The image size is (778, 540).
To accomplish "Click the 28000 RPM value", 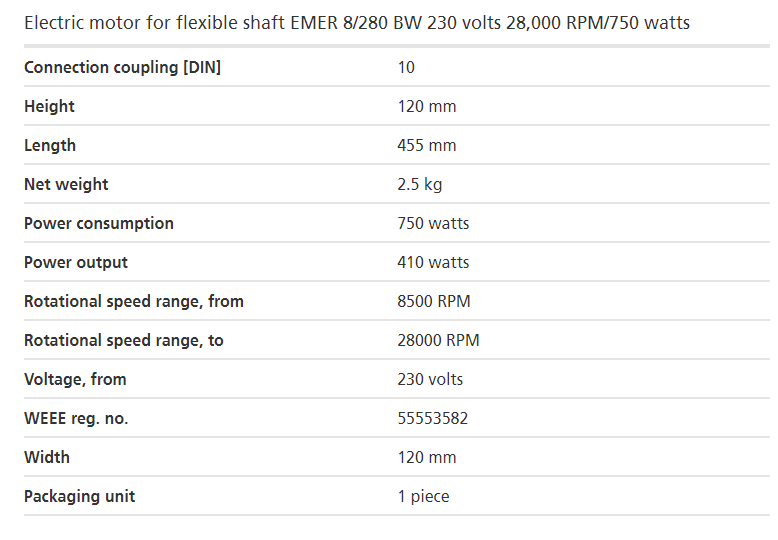I will [x=439, y=340].
